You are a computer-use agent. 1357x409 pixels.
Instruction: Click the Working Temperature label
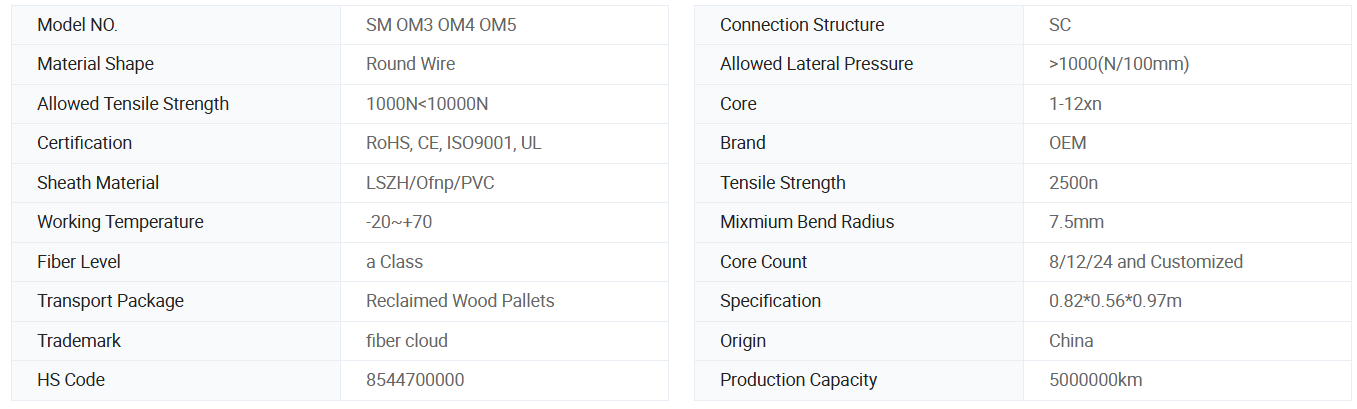120,222
